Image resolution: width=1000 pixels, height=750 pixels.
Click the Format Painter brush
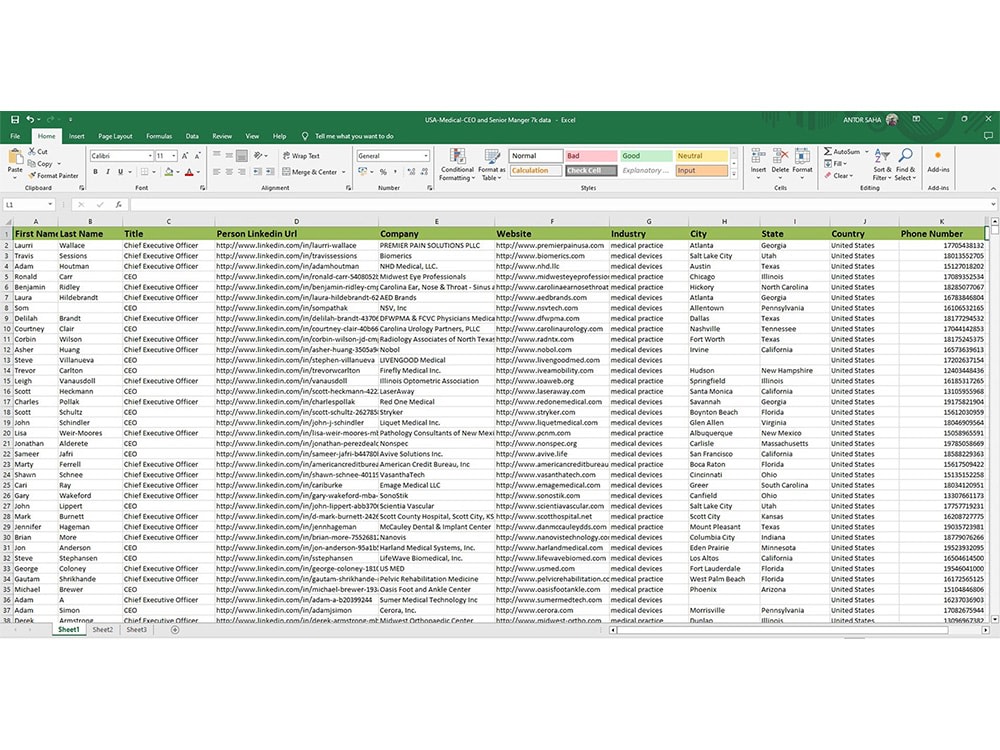point(32,175)
